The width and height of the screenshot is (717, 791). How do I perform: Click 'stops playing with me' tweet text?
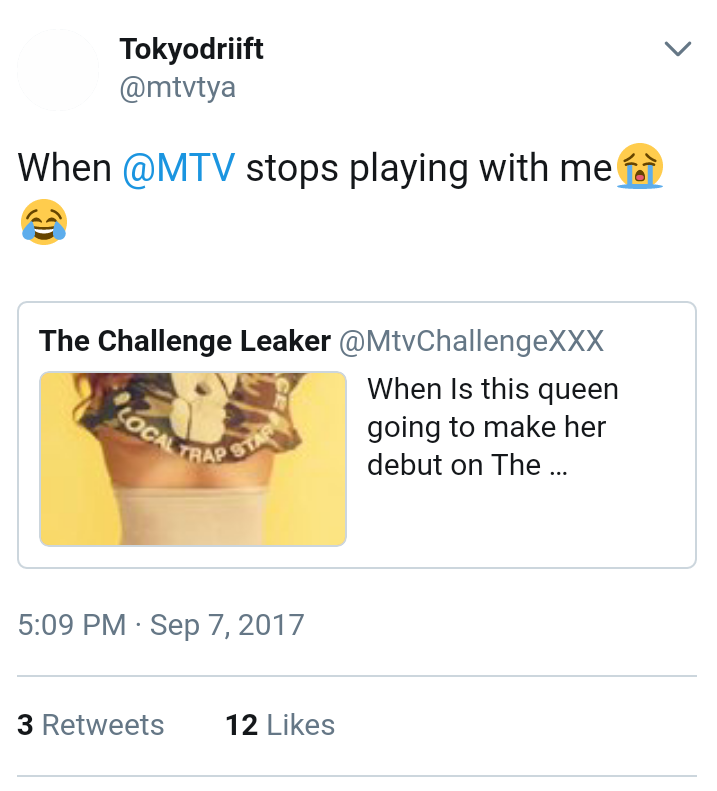tap(429, 169)
